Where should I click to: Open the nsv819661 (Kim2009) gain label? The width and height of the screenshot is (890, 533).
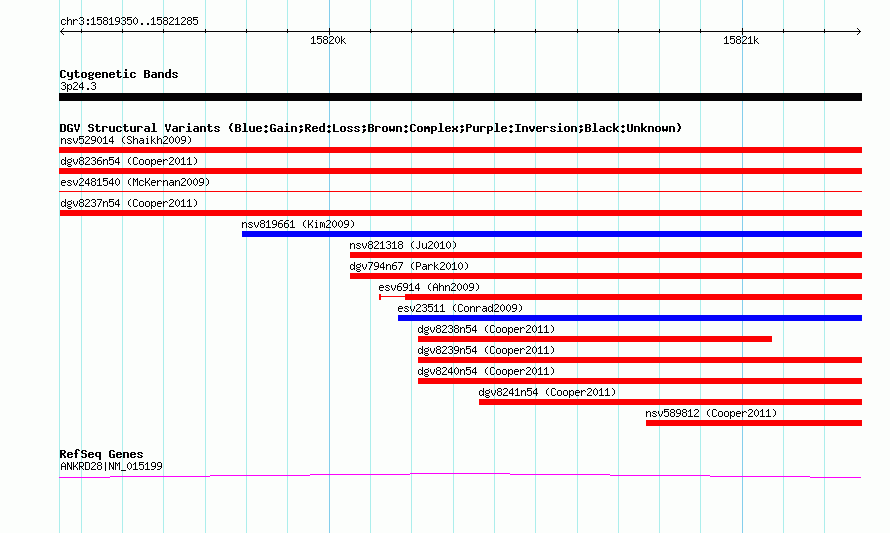point(298,224)
